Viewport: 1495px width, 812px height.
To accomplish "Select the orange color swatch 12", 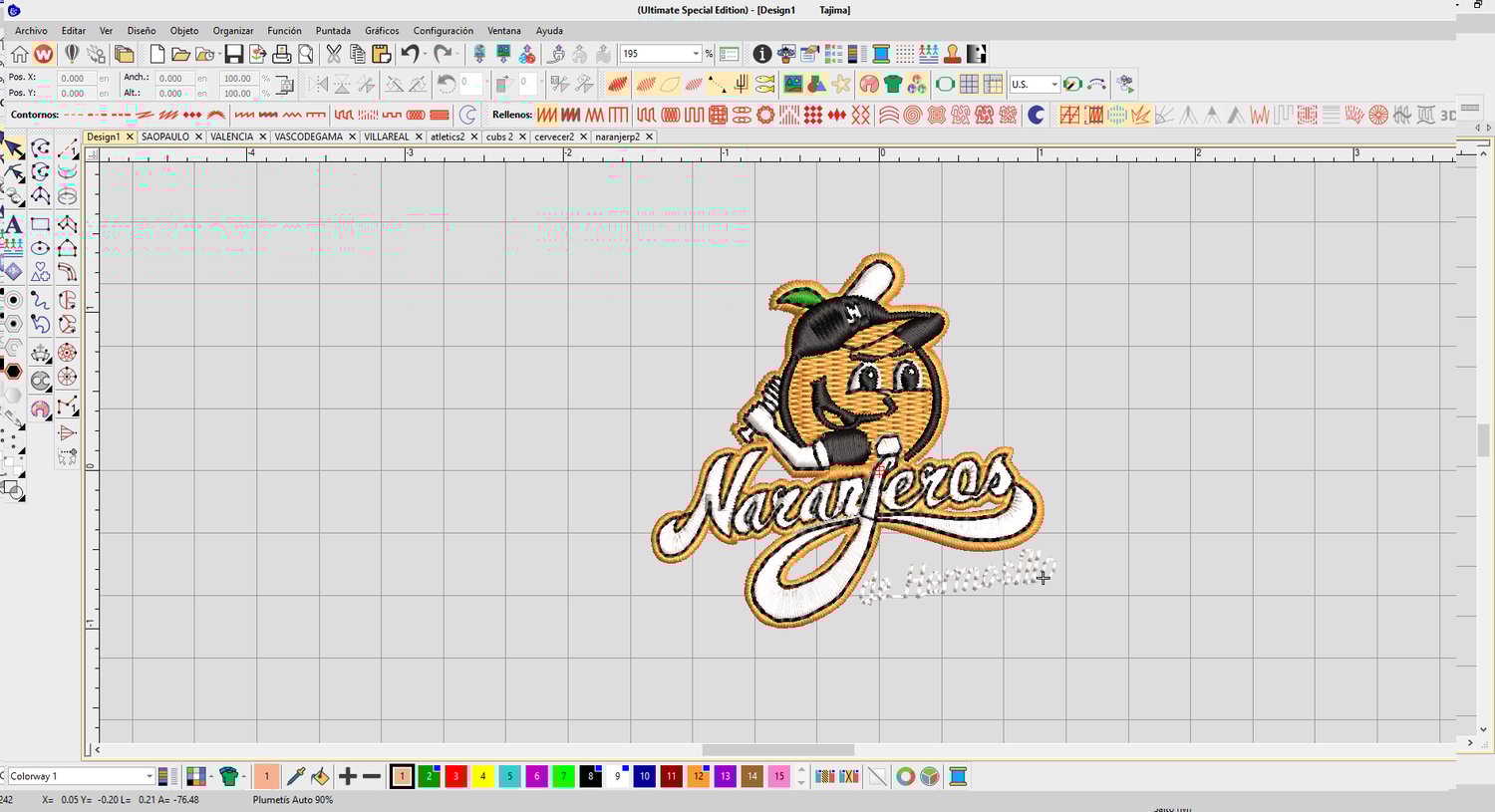I will 698,776.
